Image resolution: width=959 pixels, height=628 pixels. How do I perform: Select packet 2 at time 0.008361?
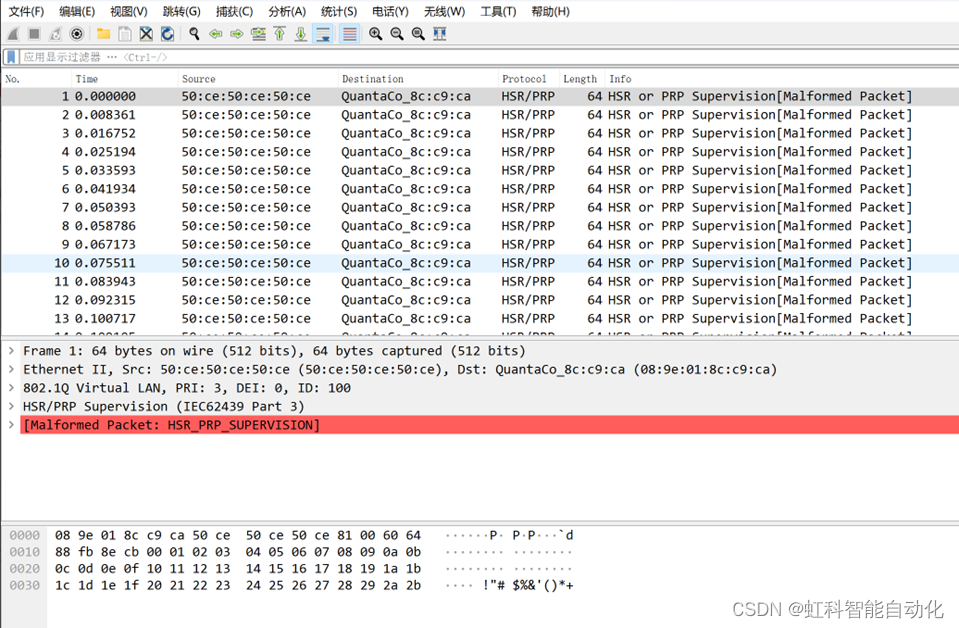point(480,115)
